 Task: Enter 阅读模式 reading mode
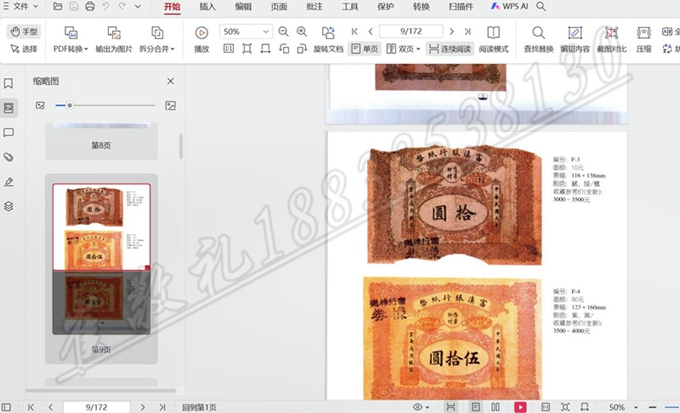(494, 39)
